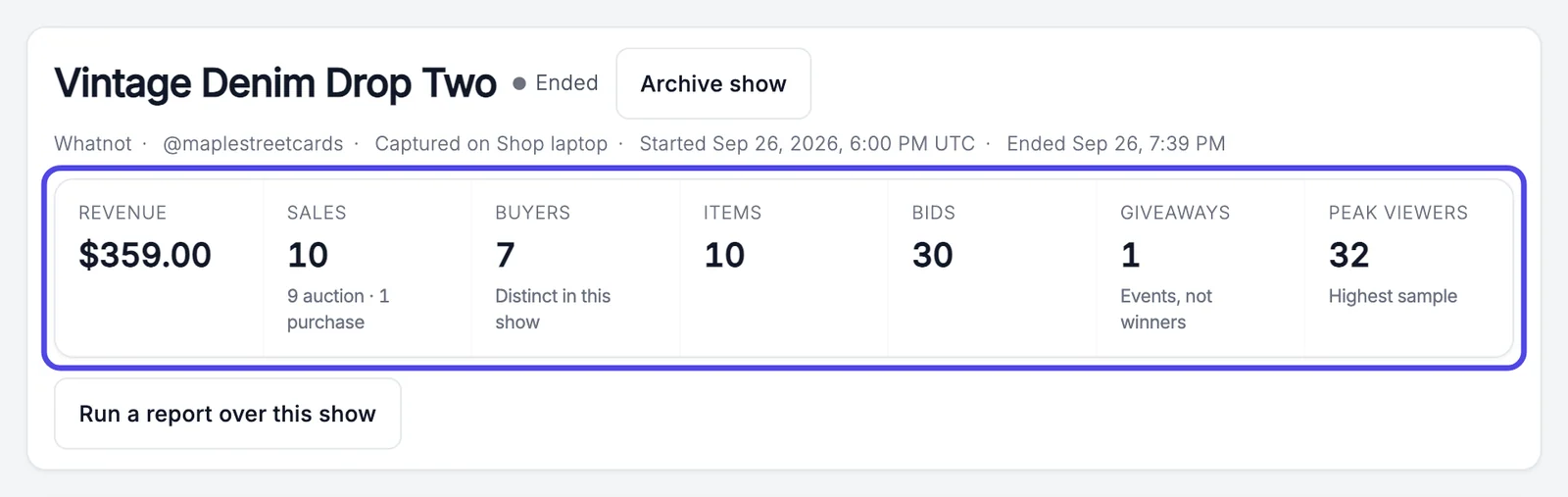Click the Started Sep 26, 2026 timestamp

(x=807, y=143)
